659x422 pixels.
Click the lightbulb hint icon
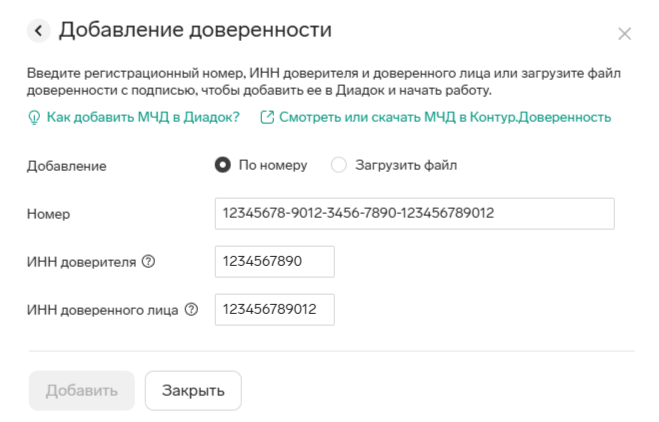click(x=34, y=118)
